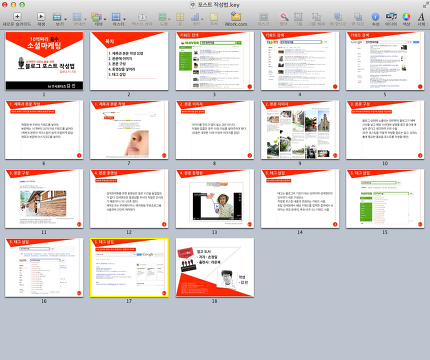Screen dimensions: 430x360
Task: Select slide 2, the table of contents thumbnail
Action: click(129, 61)
